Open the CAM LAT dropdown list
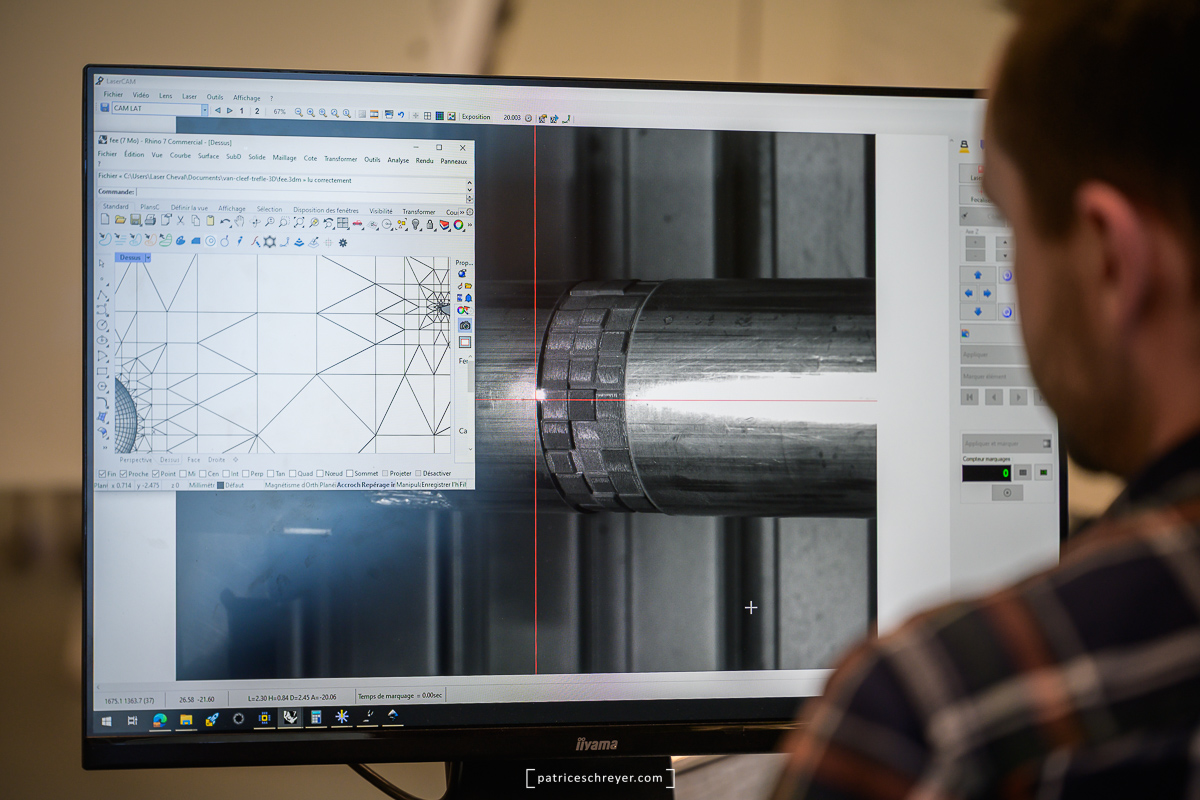The height and width of the screenshot is (800, 1200). pos(204,110)
